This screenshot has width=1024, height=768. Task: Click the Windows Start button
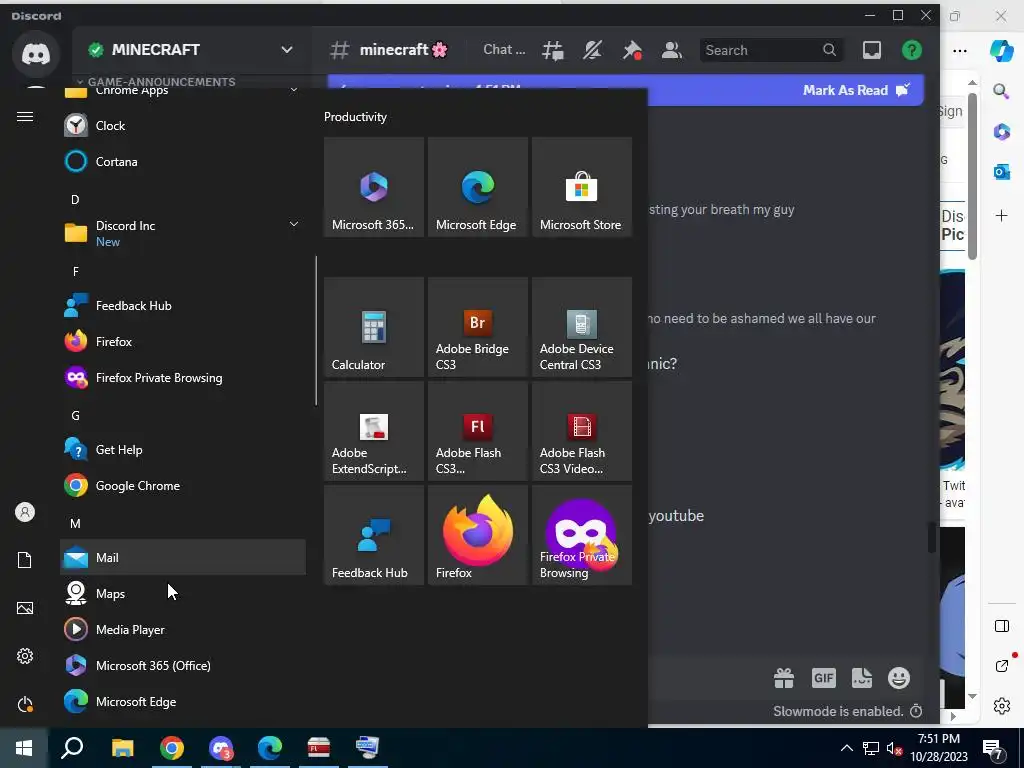coord(24,747)
